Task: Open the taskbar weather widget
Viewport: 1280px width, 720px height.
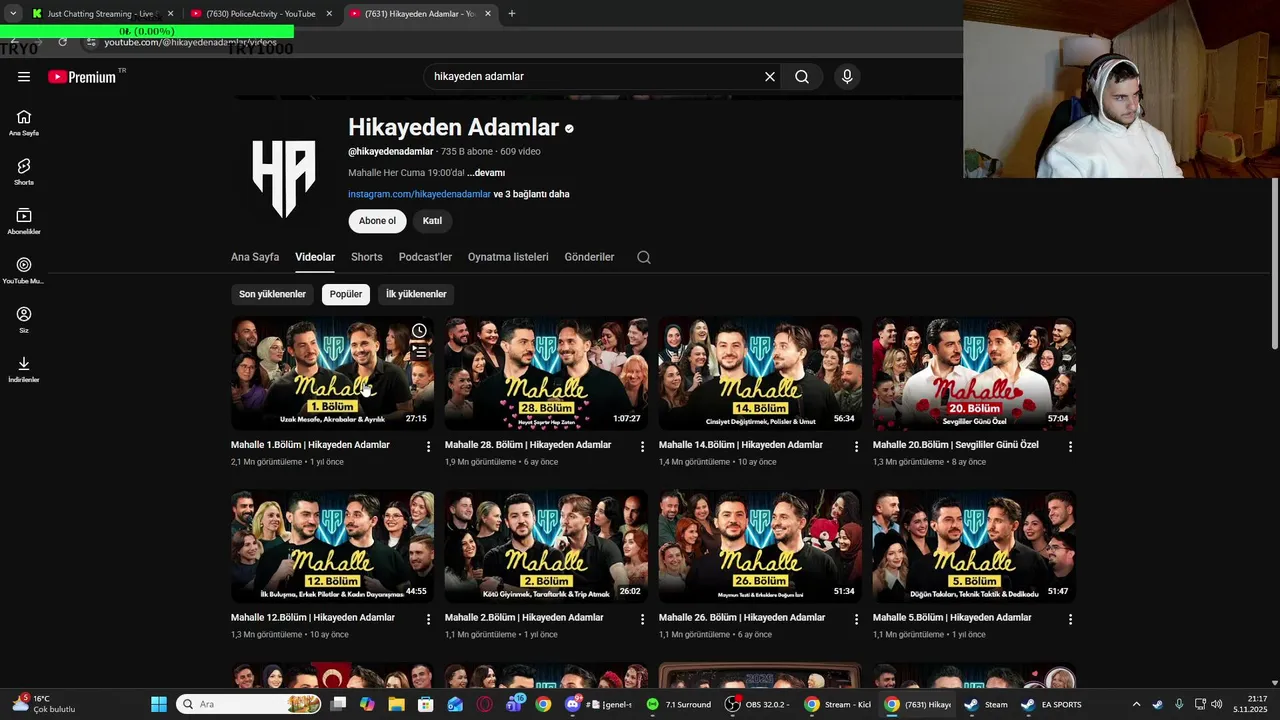Action: 44,704
